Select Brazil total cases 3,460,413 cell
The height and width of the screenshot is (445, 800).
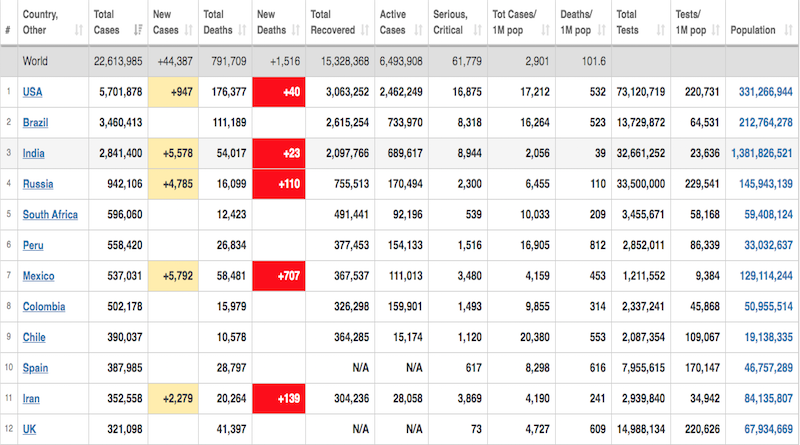118,123
